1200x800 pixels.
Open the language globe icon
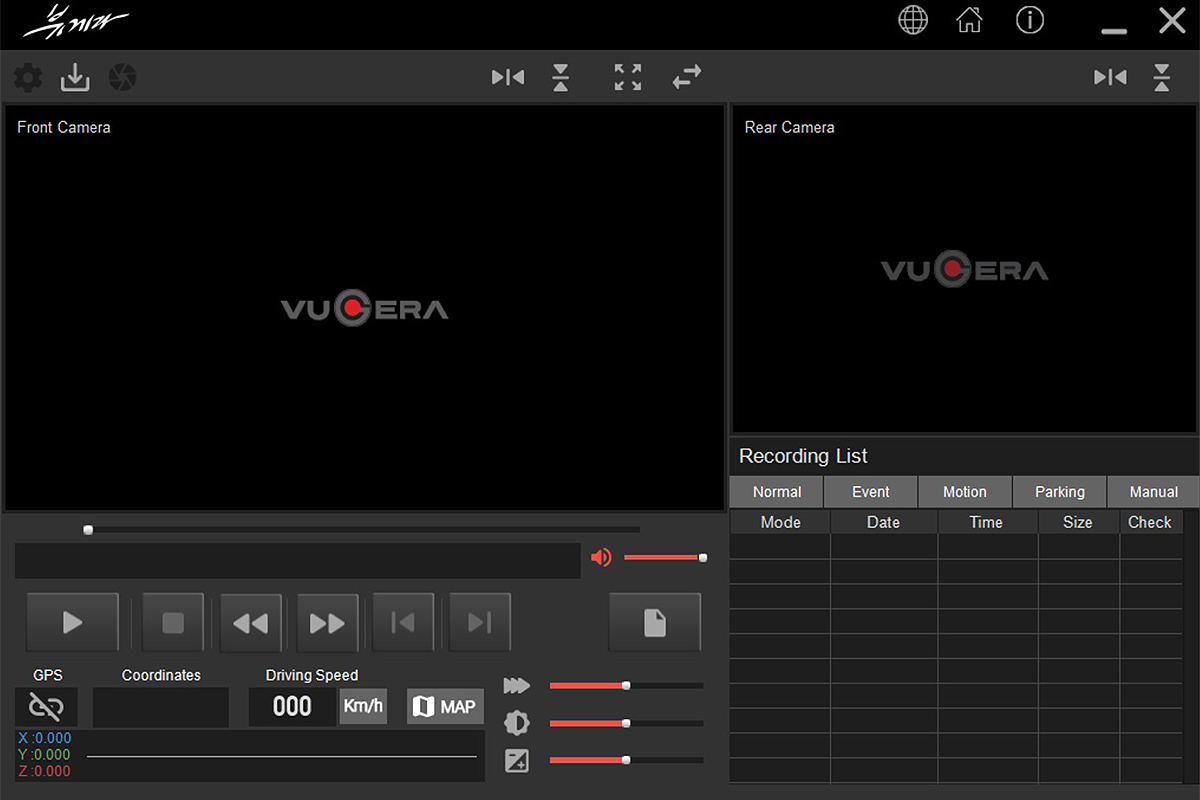[x=913, y=20]
